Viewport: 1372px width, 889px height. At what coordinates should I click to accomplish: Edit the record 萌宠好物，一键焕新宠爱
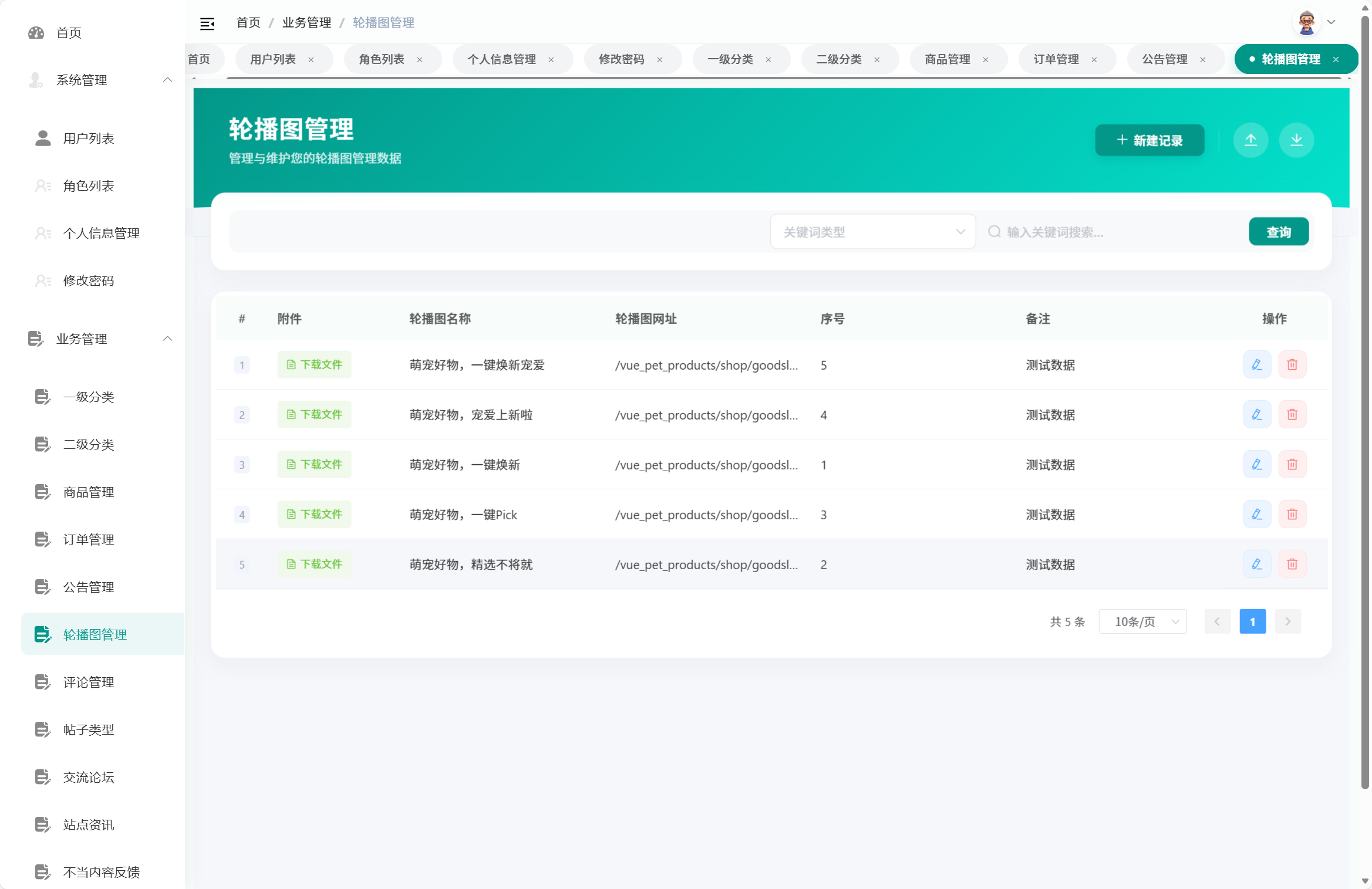click(x=1257, y=364)
